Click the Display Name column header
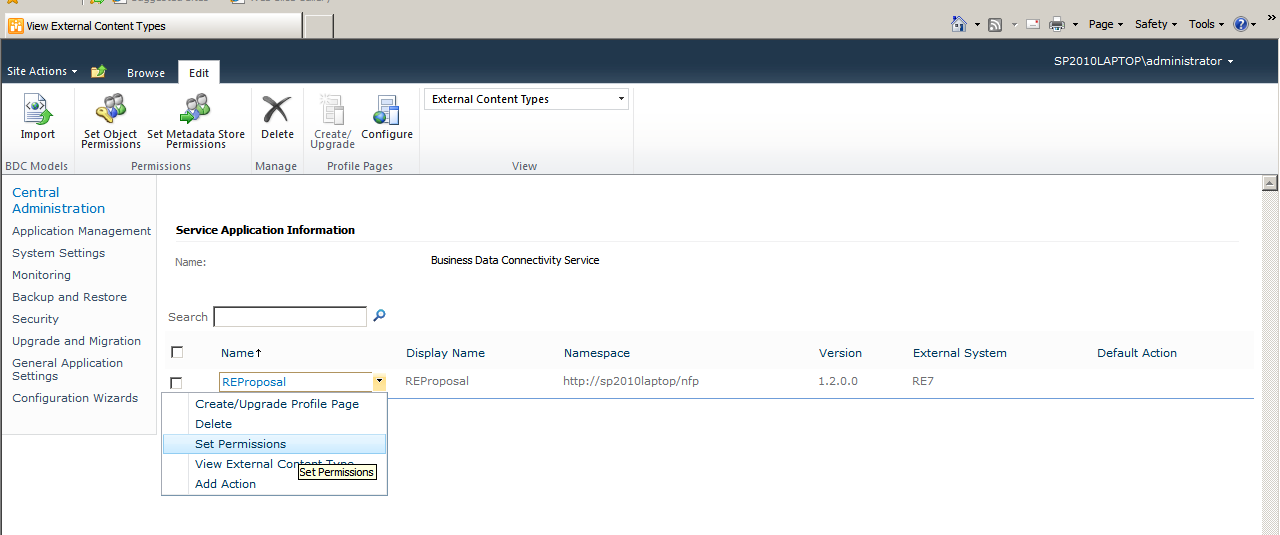The width and height of the screenshot is (1280, 535). pos(445,353)
